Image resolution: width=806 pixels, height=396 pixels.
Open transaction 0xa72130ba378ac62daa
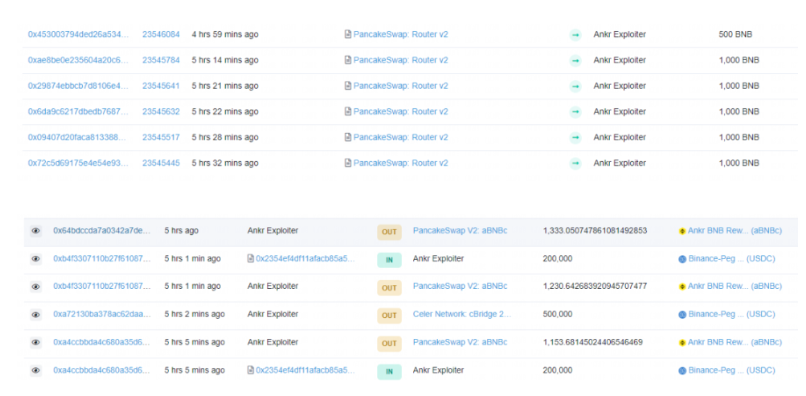click(x=102, y=314)
